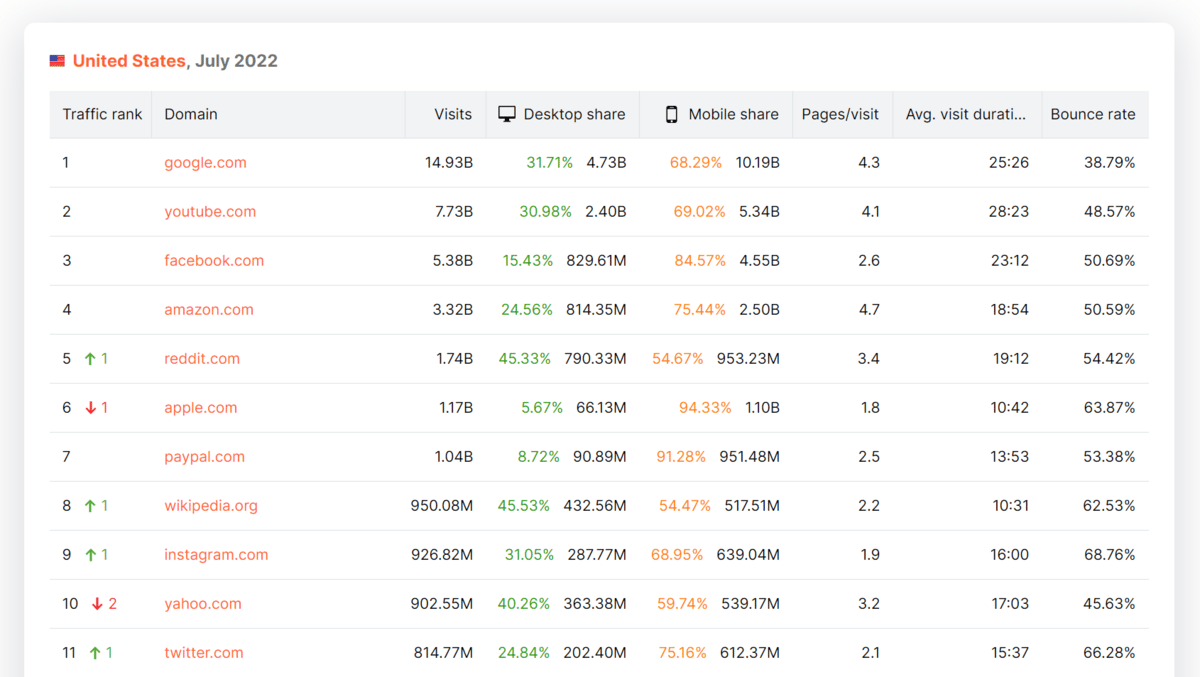The image size is (1200, 677).
Task: Select the 45.33% desktop share value
Action: [525, 358]
